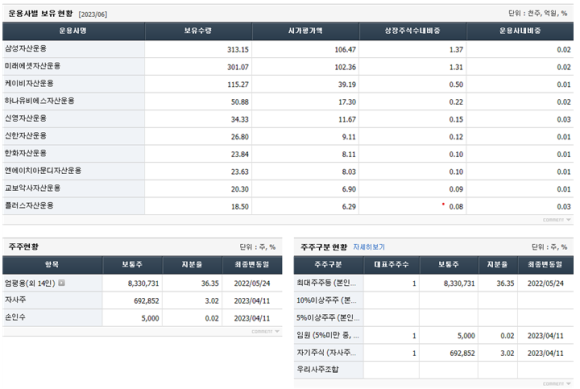The image size is (580, 389).
Task: Click the 항목 column header in 주주현황
Action: (x=52, y=265)
